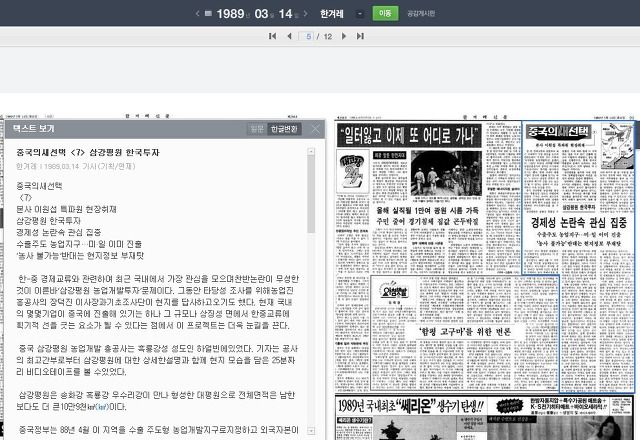
Task: Close the 텍스트 보기 panel
Action: tap(316, 129)
